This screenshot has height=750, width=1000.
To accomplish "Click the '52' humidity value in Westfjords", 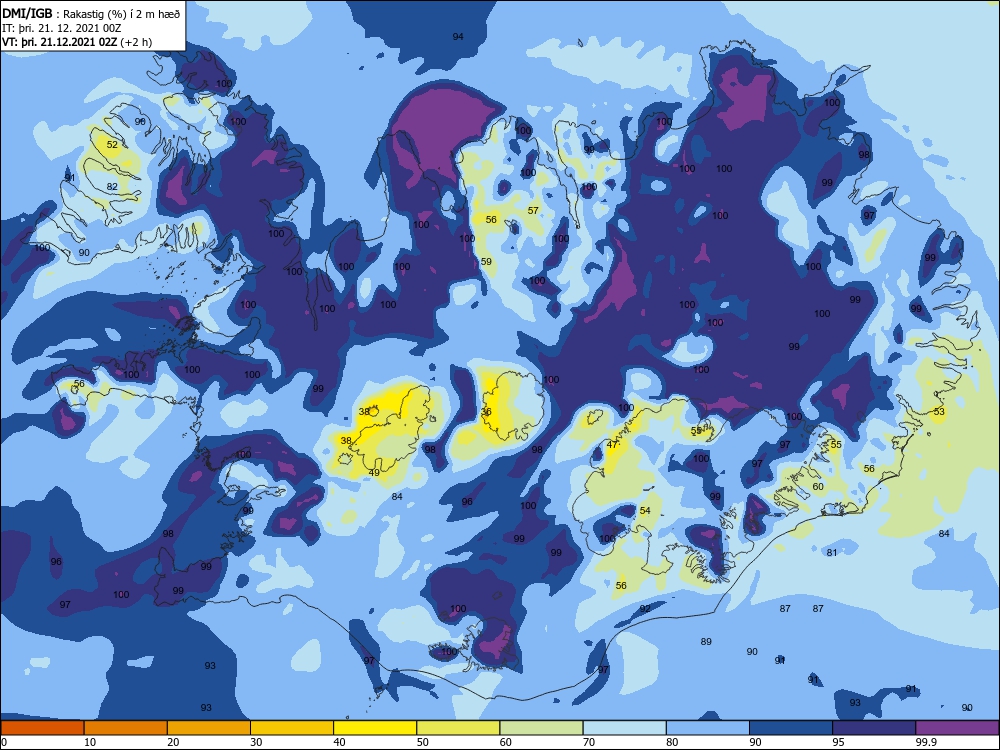I will pos(112,145).
